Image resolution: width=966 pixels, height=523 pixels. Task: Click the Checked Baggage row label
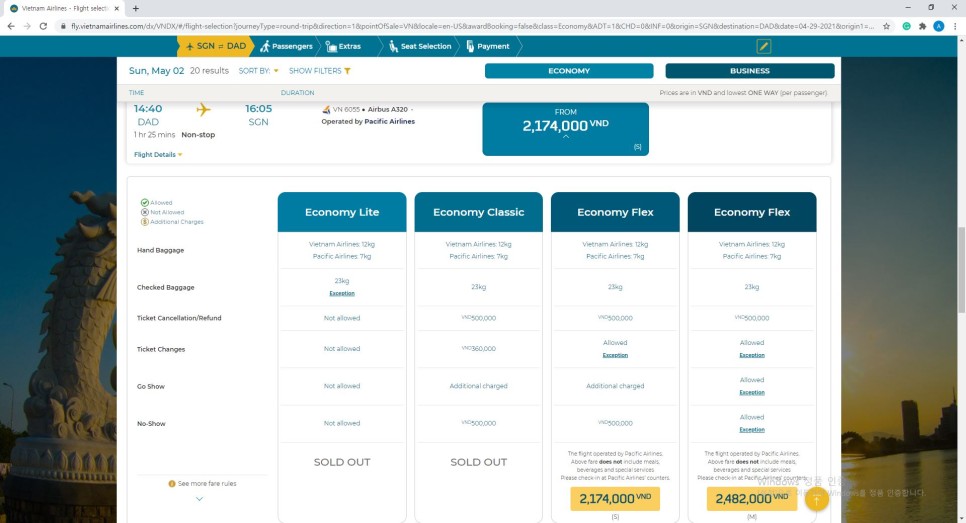[165, 288]
